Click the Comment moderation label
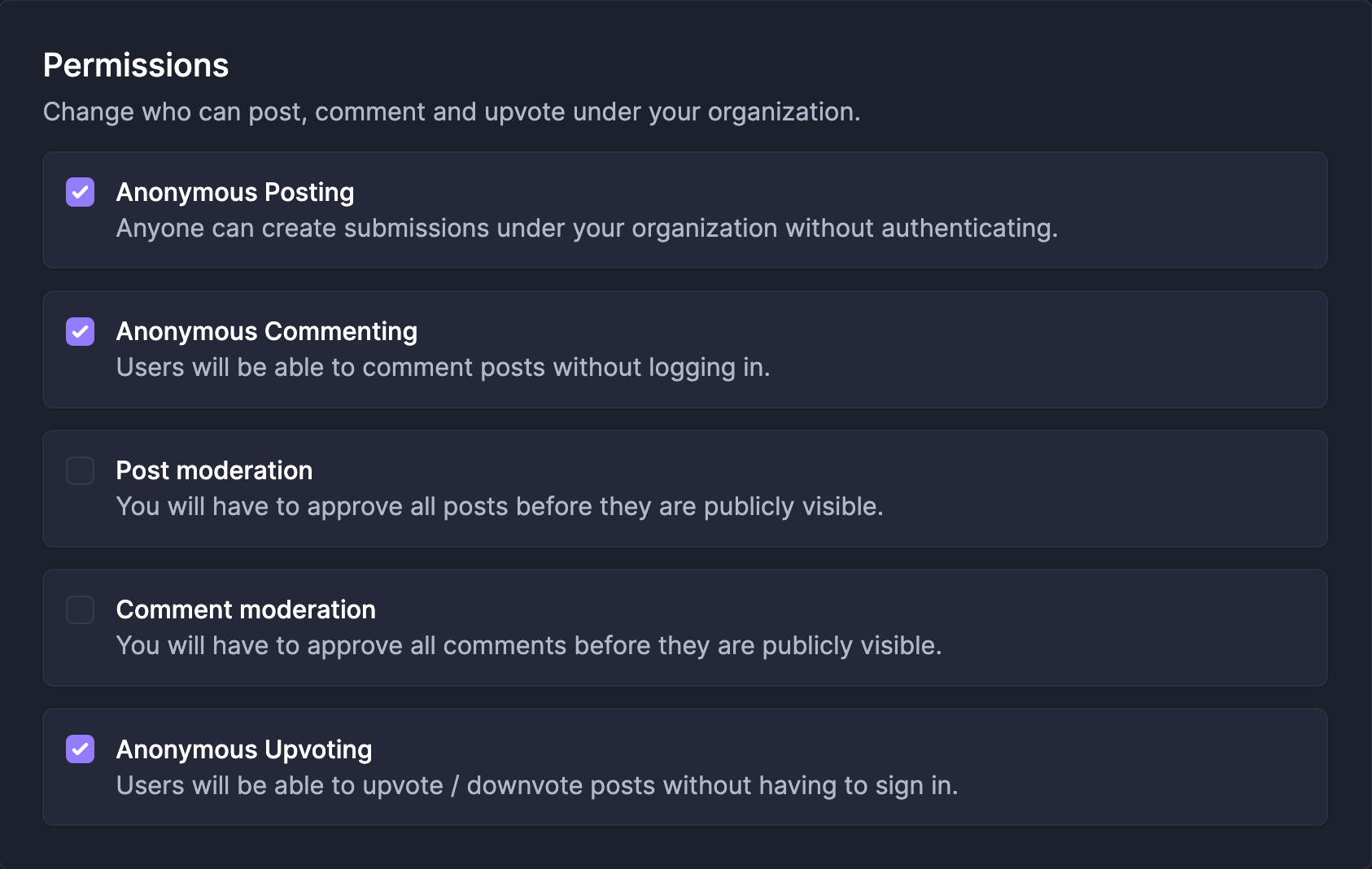This screenshot has height=869, width=1372. point(246,609)
